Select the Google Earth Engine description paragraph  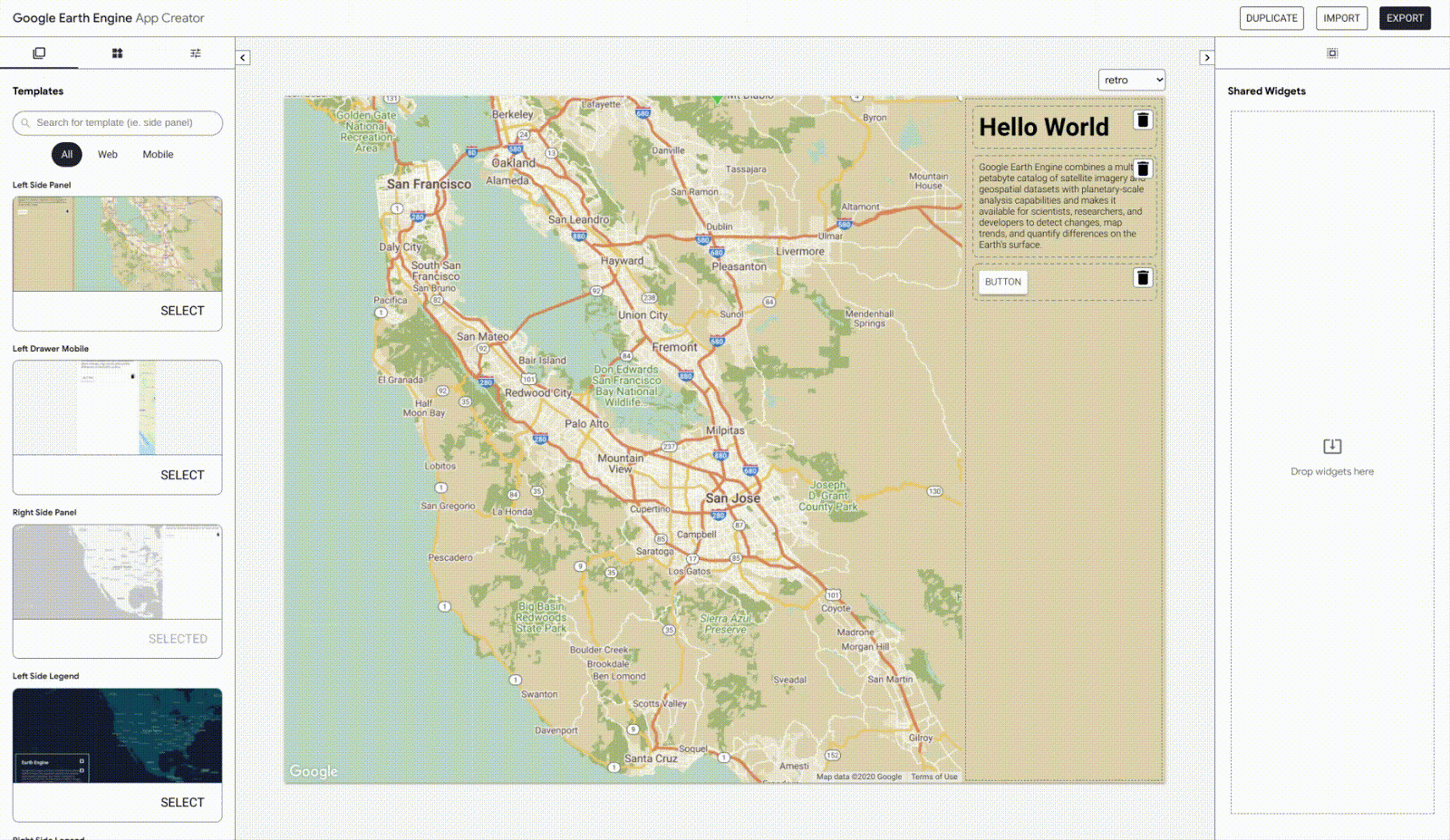[1060, 206]
